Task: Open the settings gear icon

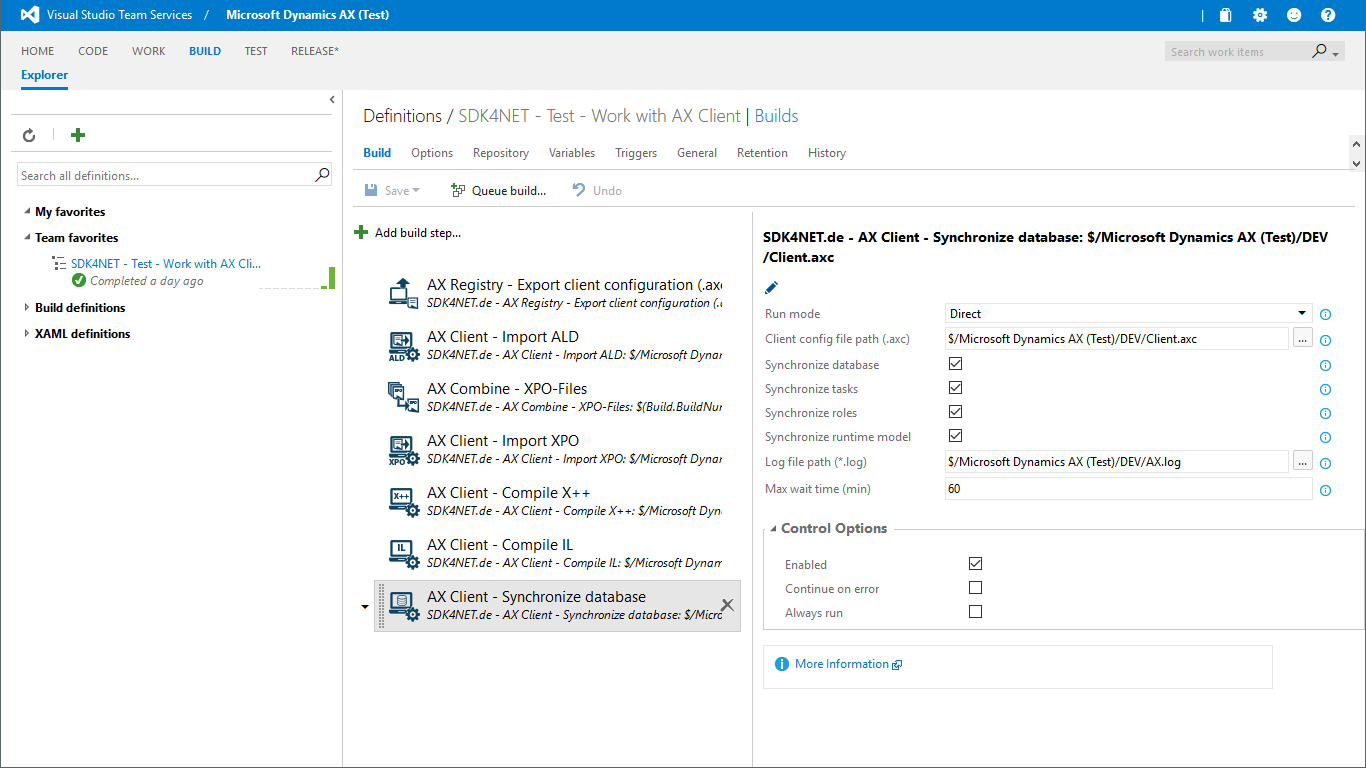Action: coord(1260,15)
